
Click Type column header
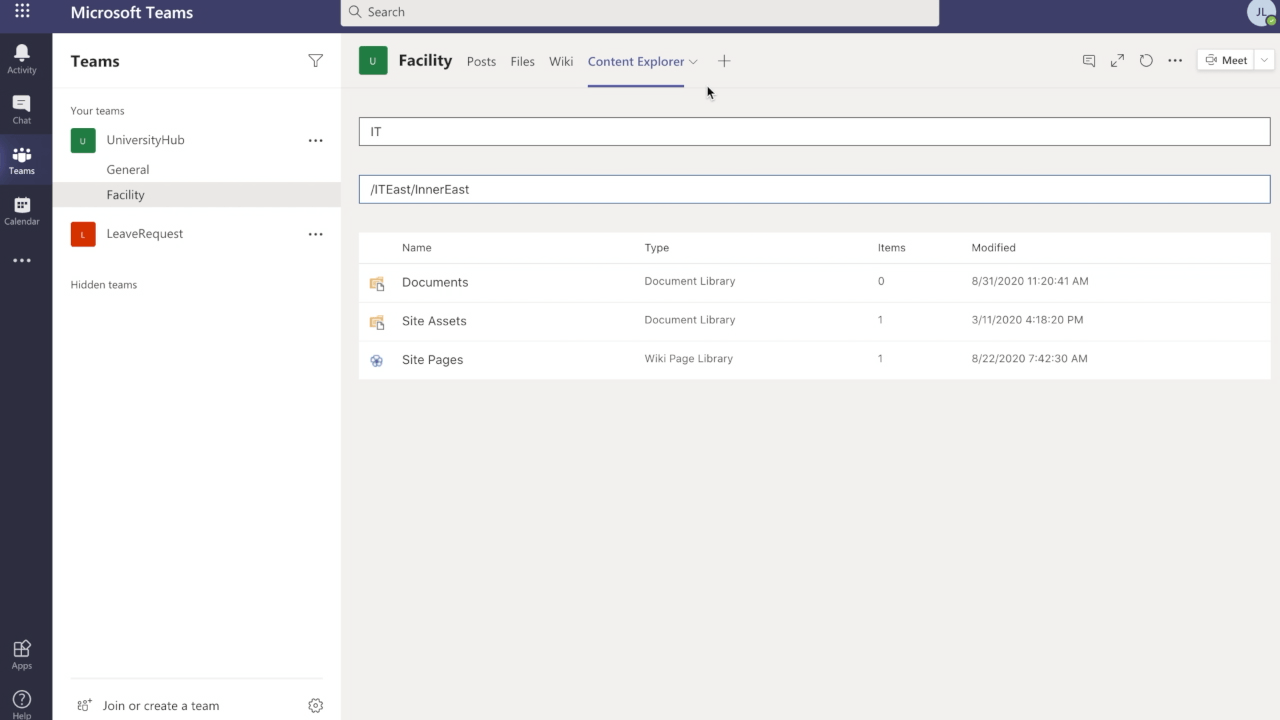[x=657, y=248]
